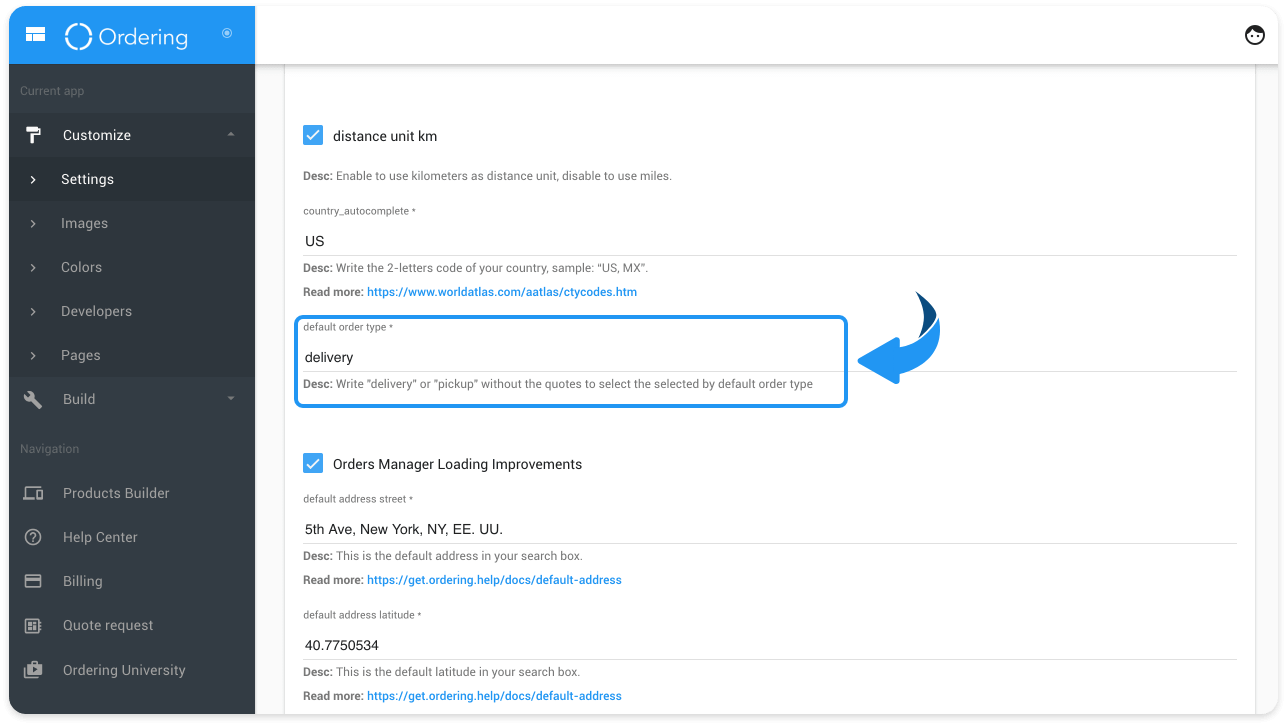Open the user avatar menu
1287x726 pixels.
point(1255,35)
